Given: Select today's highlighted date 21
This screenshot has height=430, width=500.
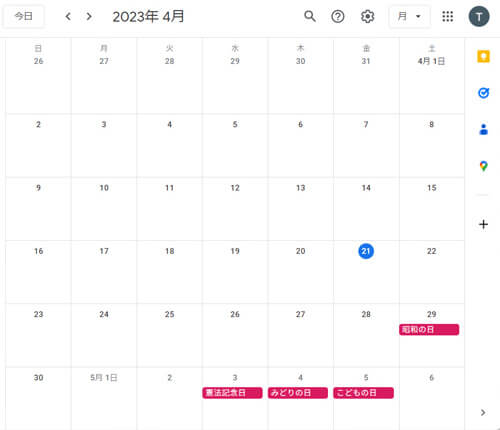Looking at the screenshot, I should (366, 251).
